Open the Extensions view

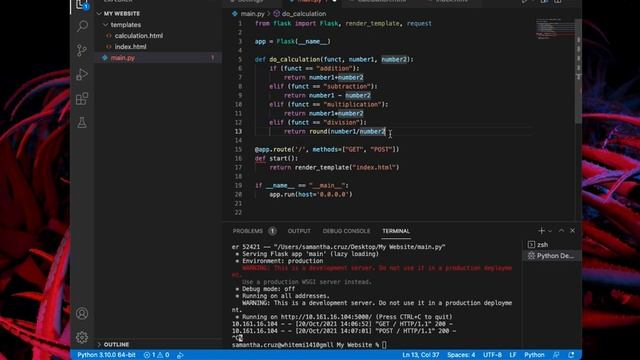(82, 98)
